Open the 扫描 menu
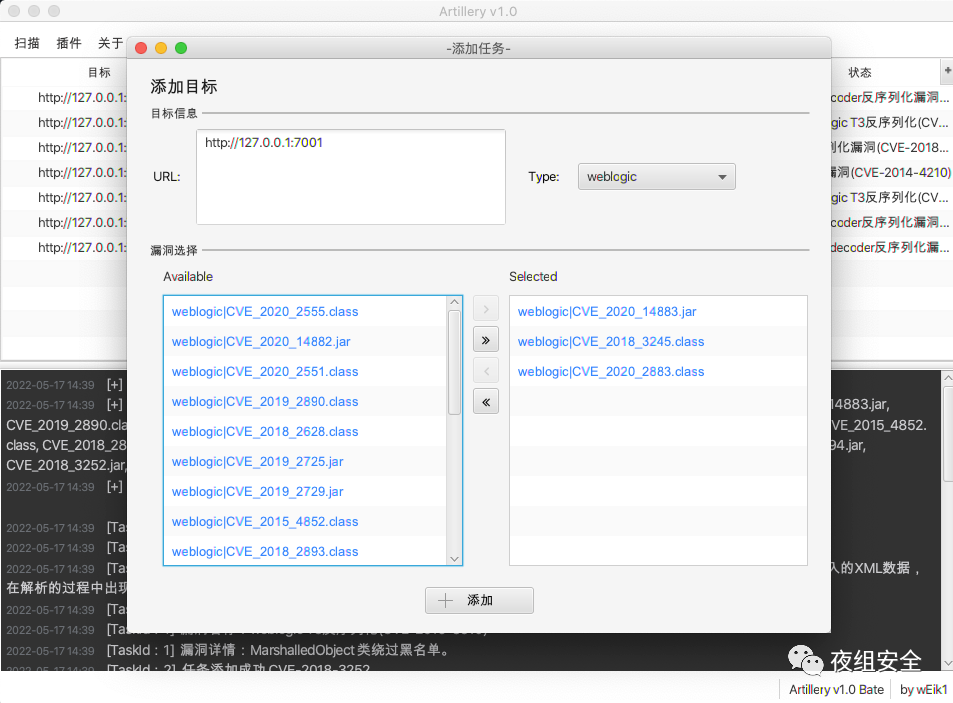This screenshot has height=703, width=953. (27, 43)
